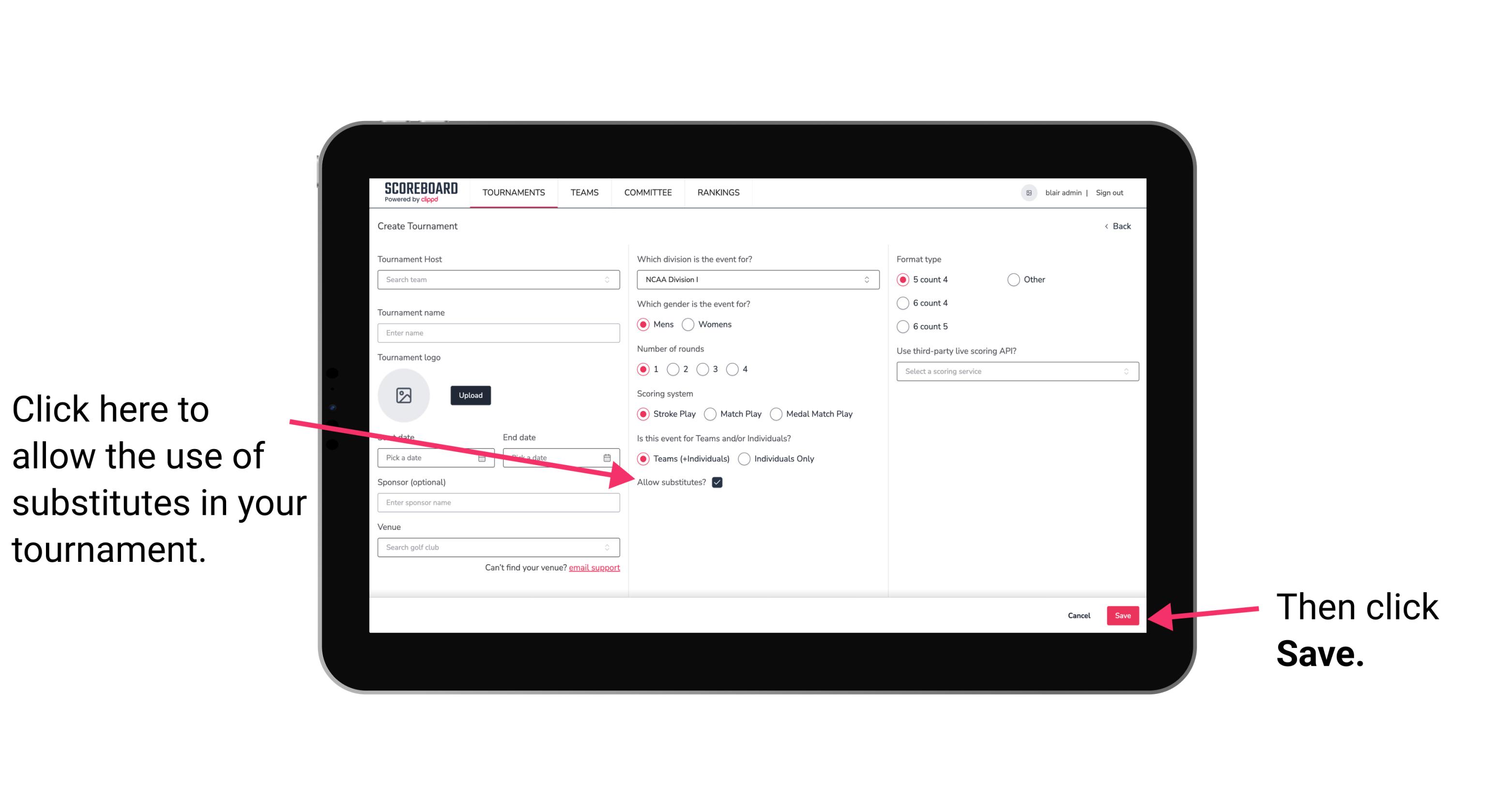Click the Save button
This screenshot has height=812, width=1510.
pyautogui.click(x=1123, y=614)
